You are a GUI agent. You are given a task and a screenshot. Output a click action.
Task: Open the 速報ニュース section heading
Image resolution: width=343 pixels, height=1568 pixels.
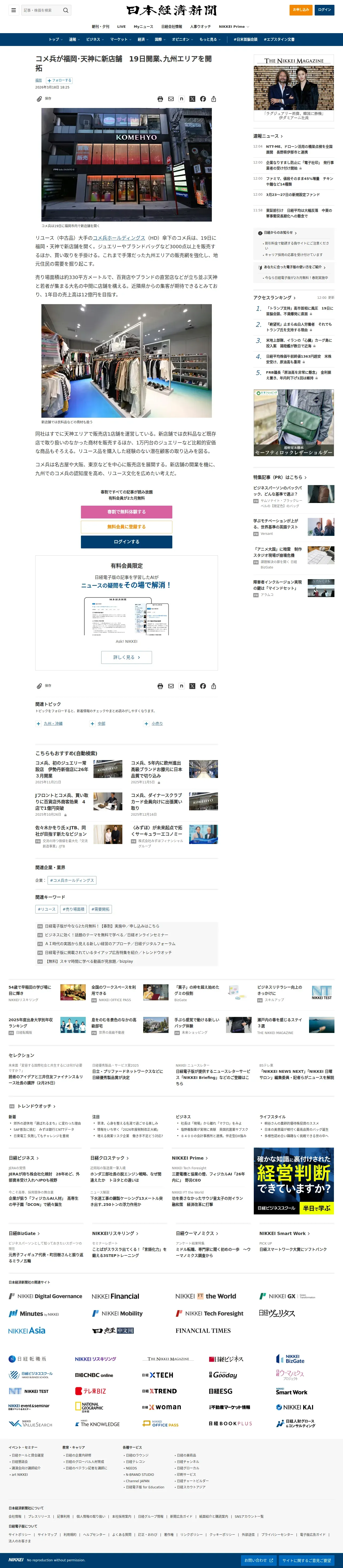(268, 136)
